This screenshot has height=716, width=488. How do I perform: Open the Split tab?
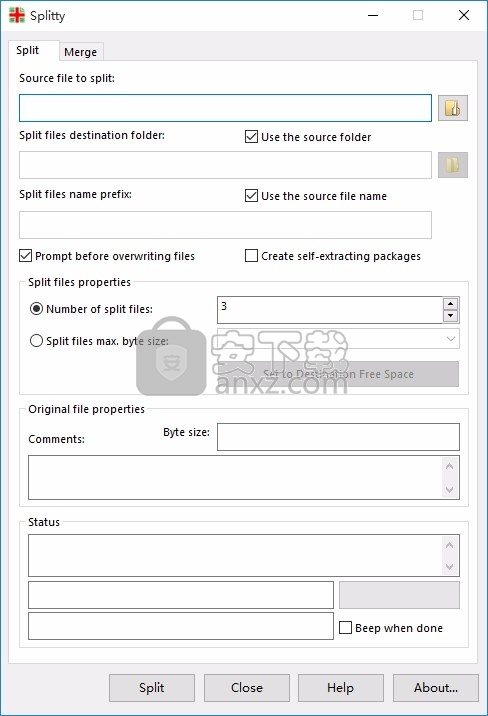click(x=28, y=50)
